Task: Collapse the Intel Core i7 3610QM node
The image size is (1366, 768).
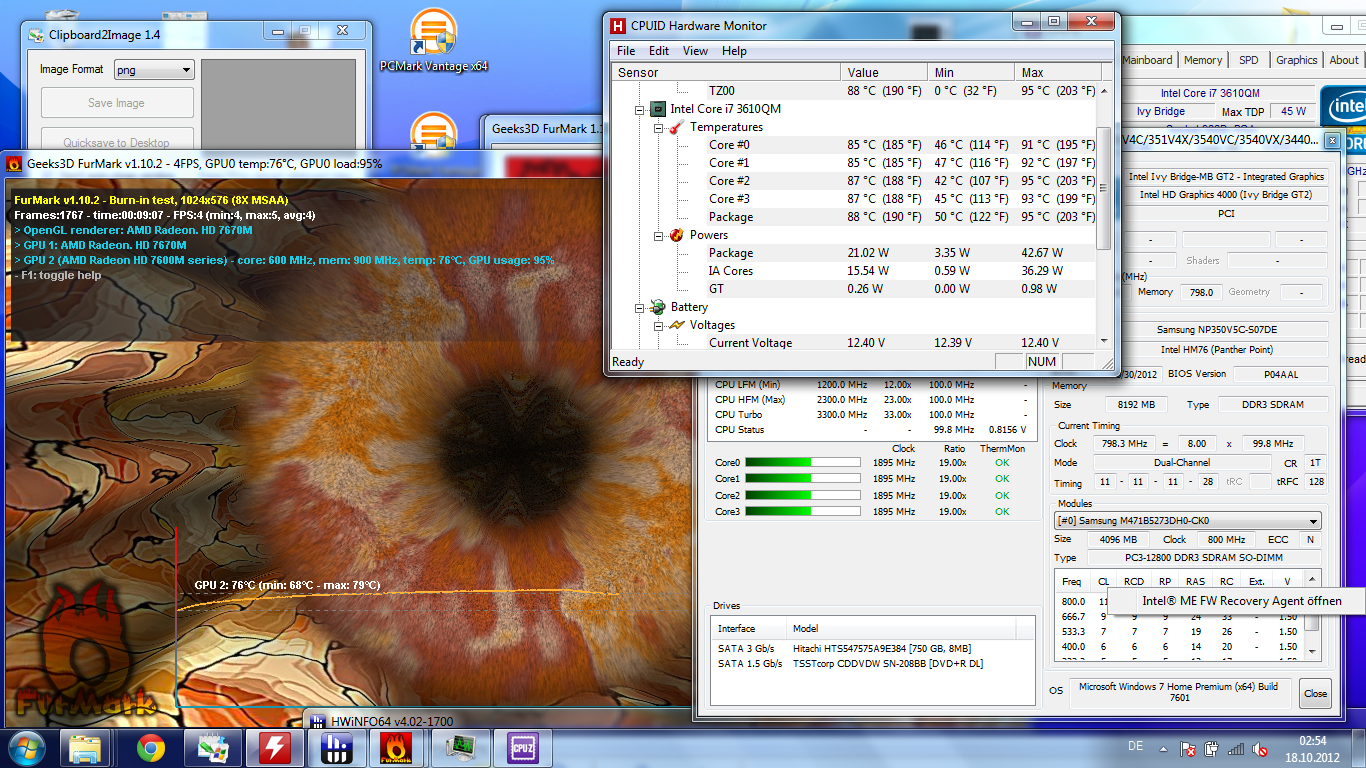Action: (x=639, y=109)
